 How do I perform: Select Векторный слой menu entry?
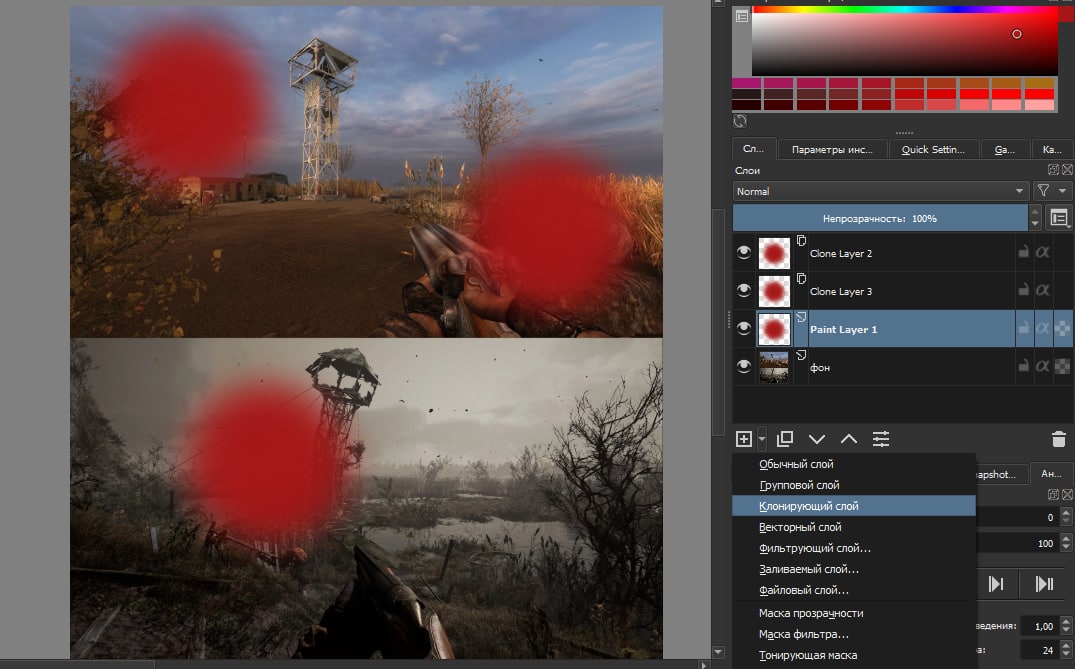tap(854, 527)
